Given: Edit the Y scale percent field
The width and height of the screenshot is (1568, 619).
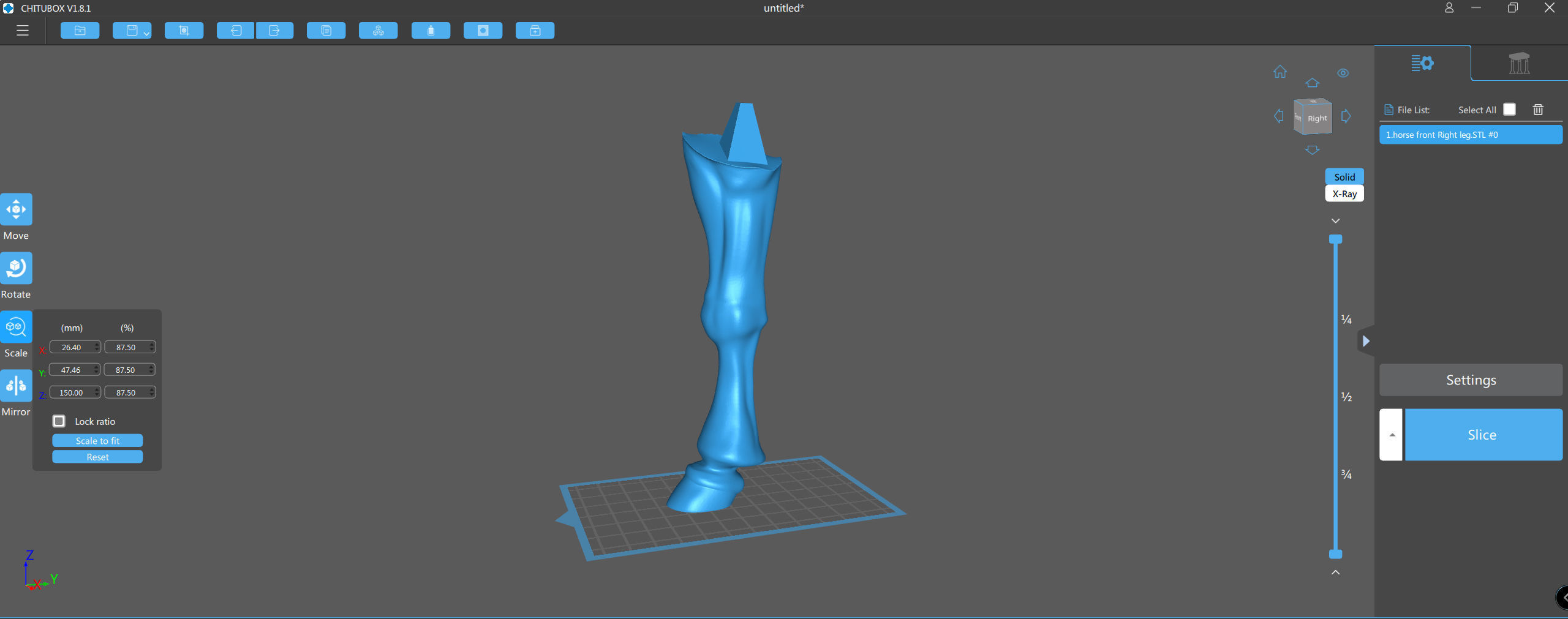Looking at the screenshot, I should coord(130,370).
